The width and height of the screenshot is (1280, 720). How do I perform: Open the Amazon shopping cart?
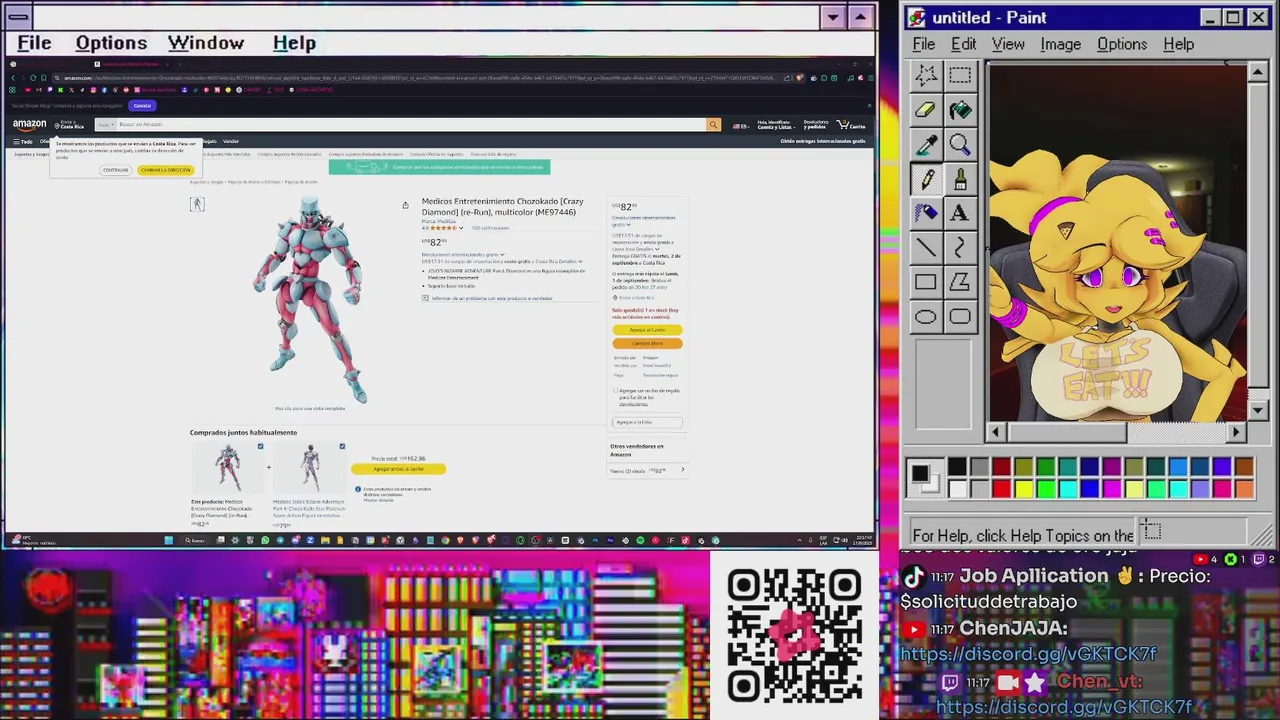coord(851,125)
